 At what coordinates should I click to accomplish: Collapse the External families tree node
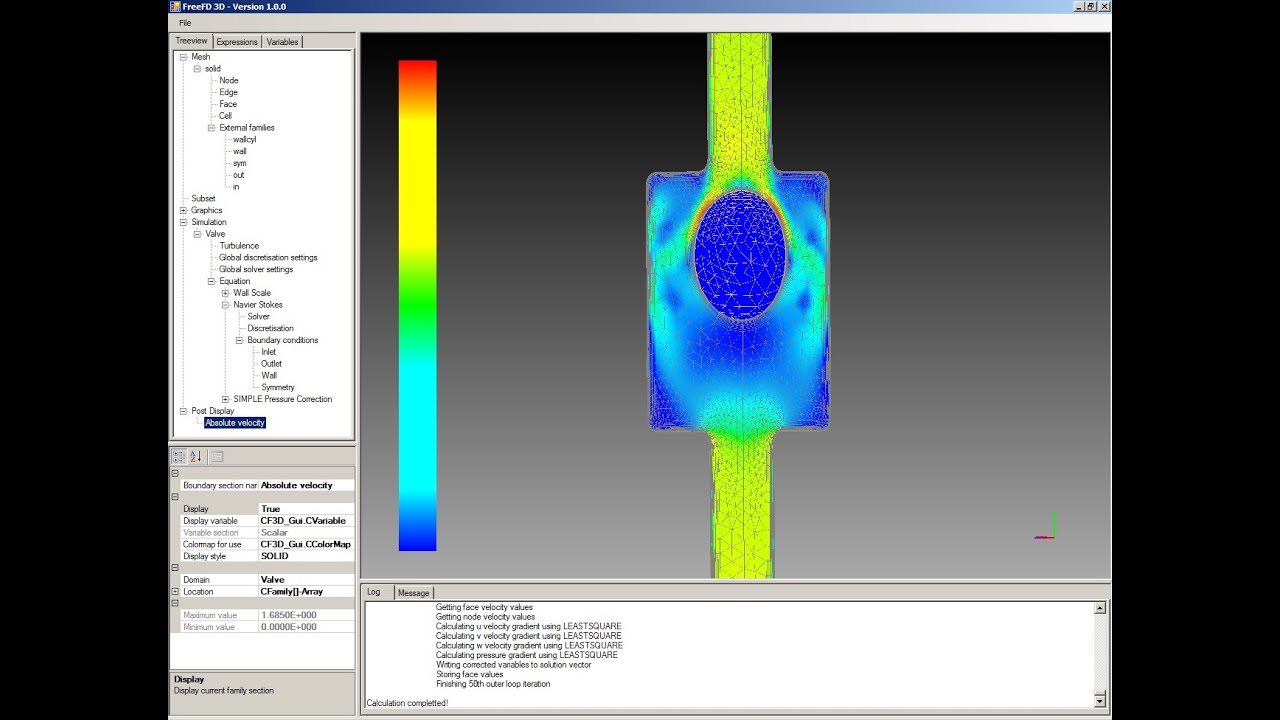point(211,128)
